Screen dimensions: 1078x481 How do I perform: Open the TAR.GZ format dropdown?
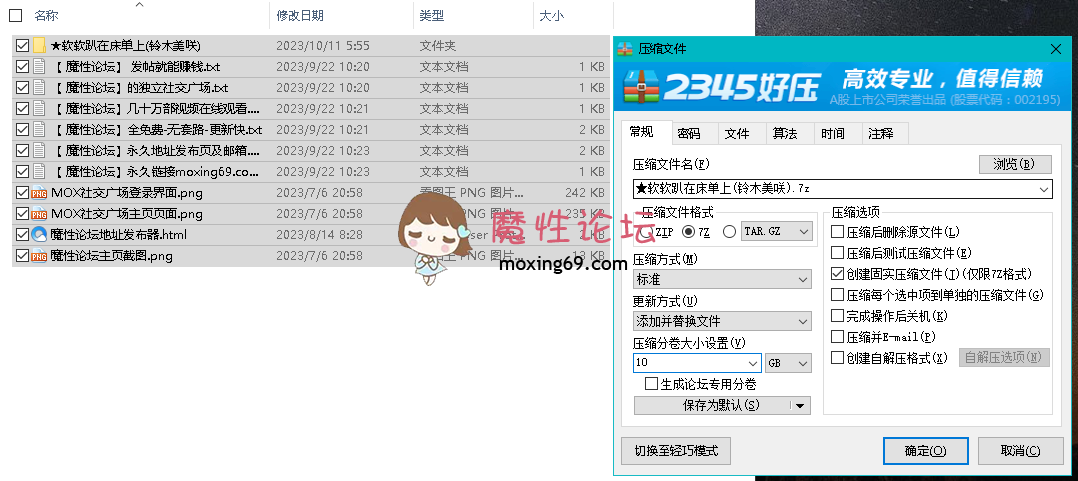(805, 232)
